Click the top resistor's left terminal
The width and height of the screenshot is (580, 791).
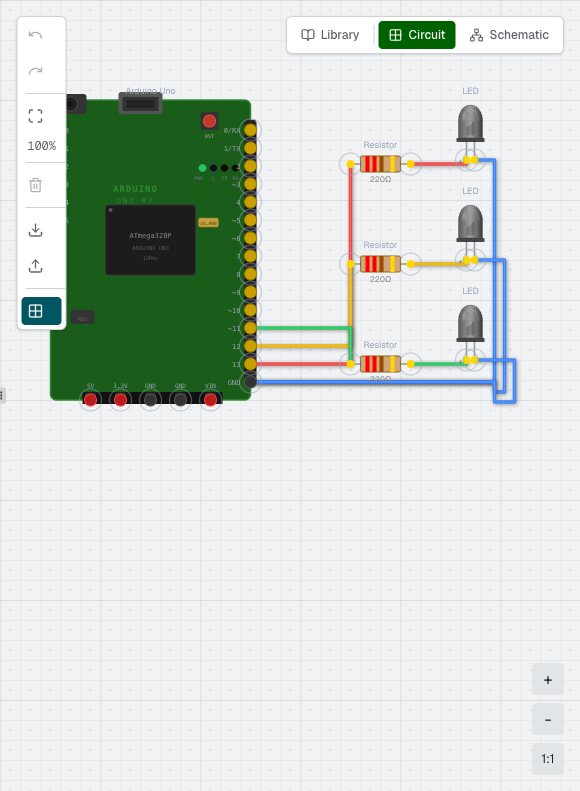tap(351, 164)
